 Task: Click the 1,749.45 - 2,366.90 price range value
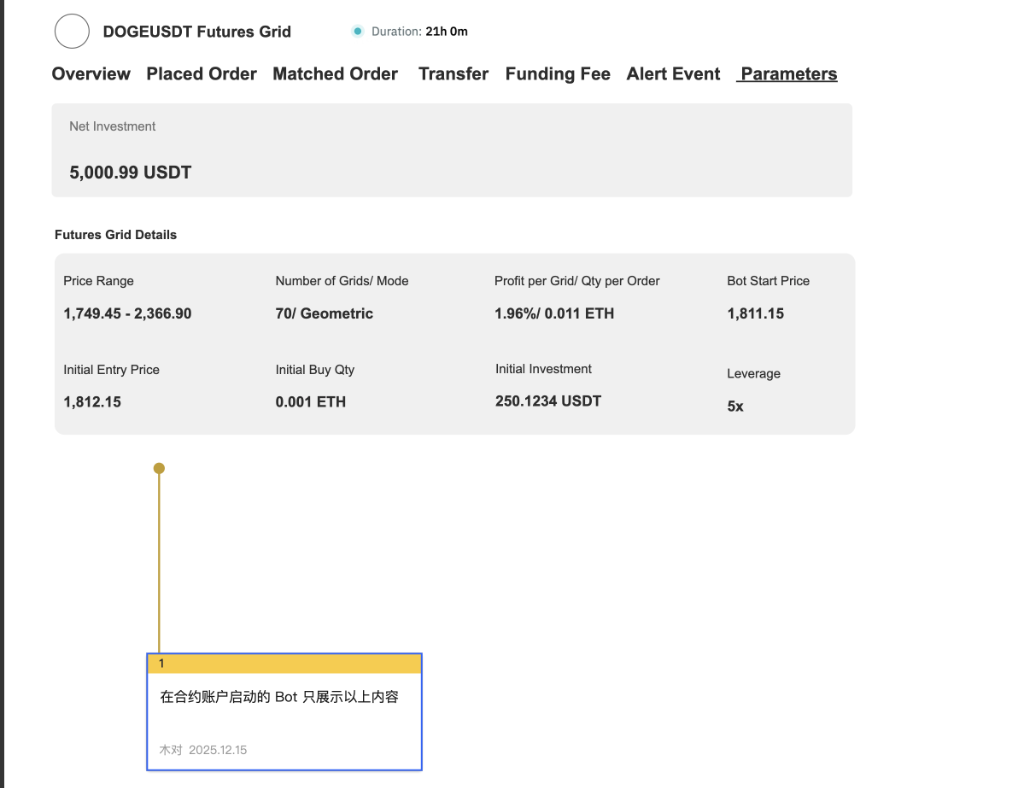point(127,314)
